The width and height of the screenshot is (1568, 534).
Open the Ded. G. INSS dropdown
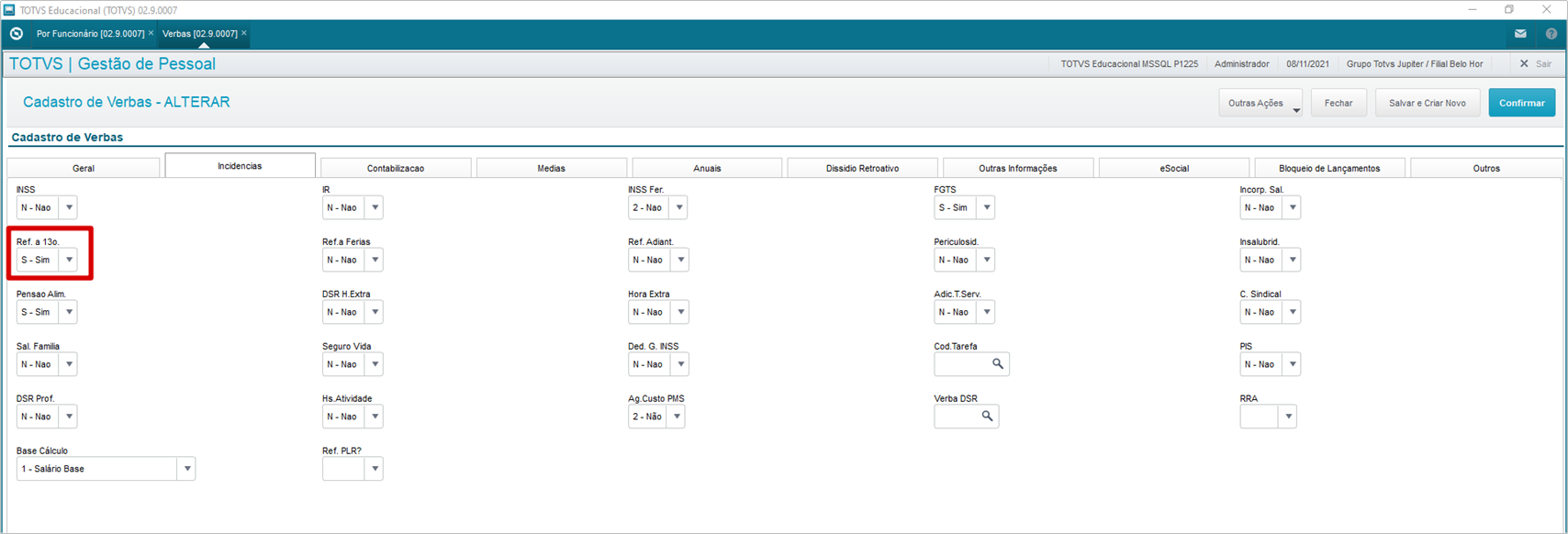click(x=658, y=364)
